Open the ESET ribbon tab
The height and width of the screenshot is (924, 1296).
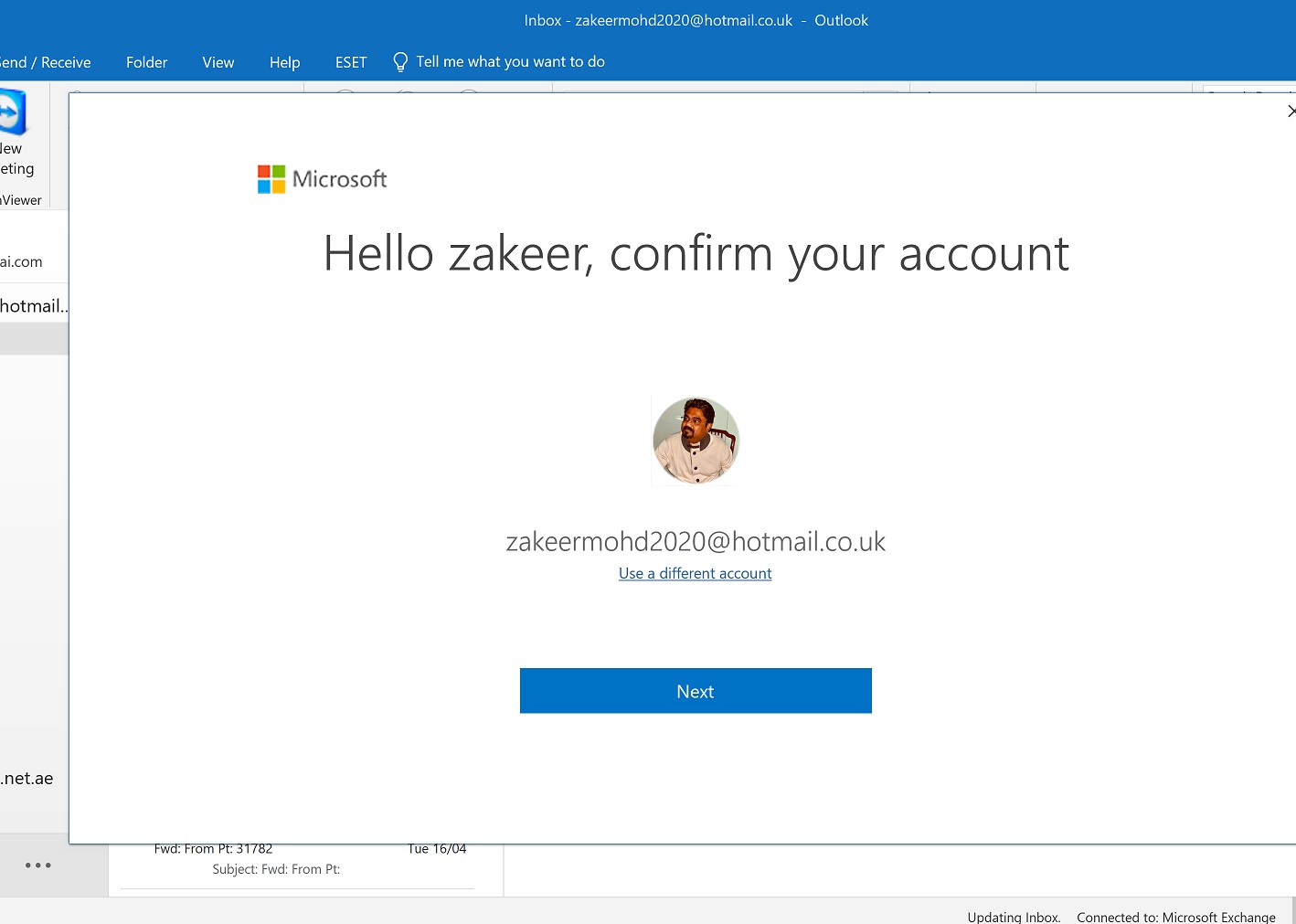point(351,62)
